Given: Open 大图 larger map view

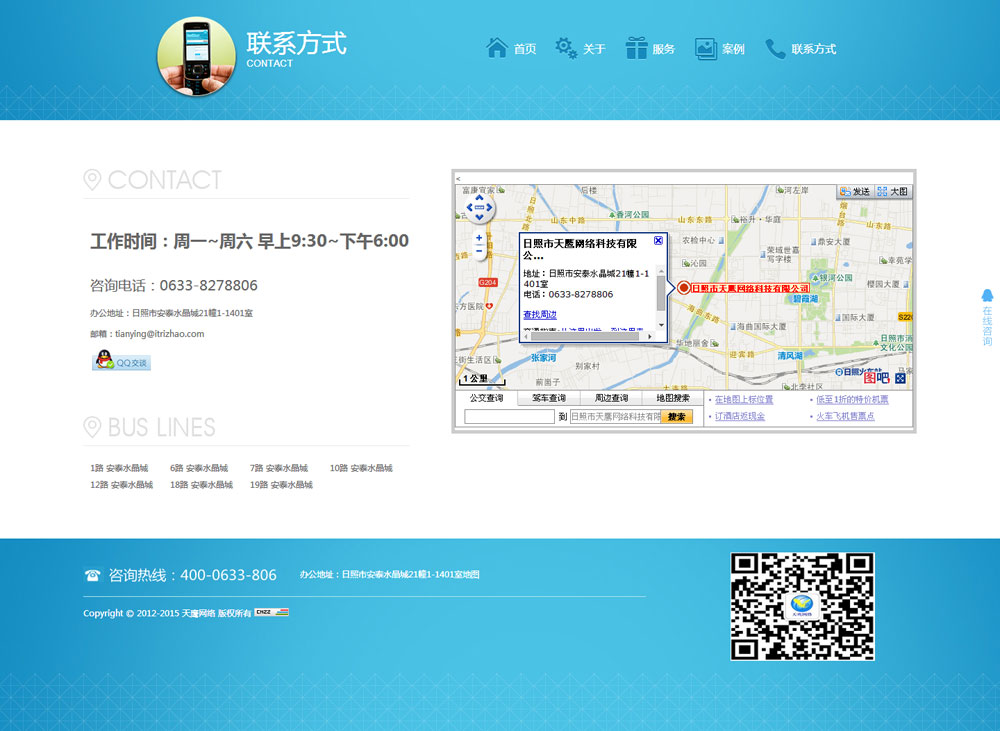Looking at the screenshot, I should coord(892,191).
